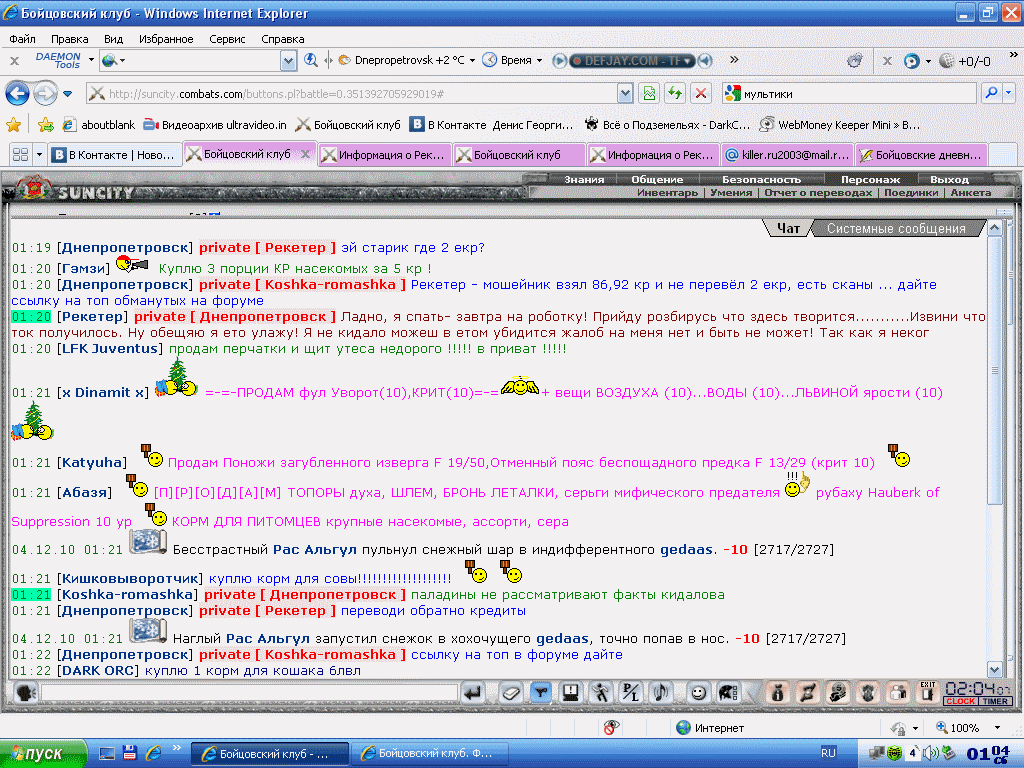Open the Сервис menu

tap(227, 39)
